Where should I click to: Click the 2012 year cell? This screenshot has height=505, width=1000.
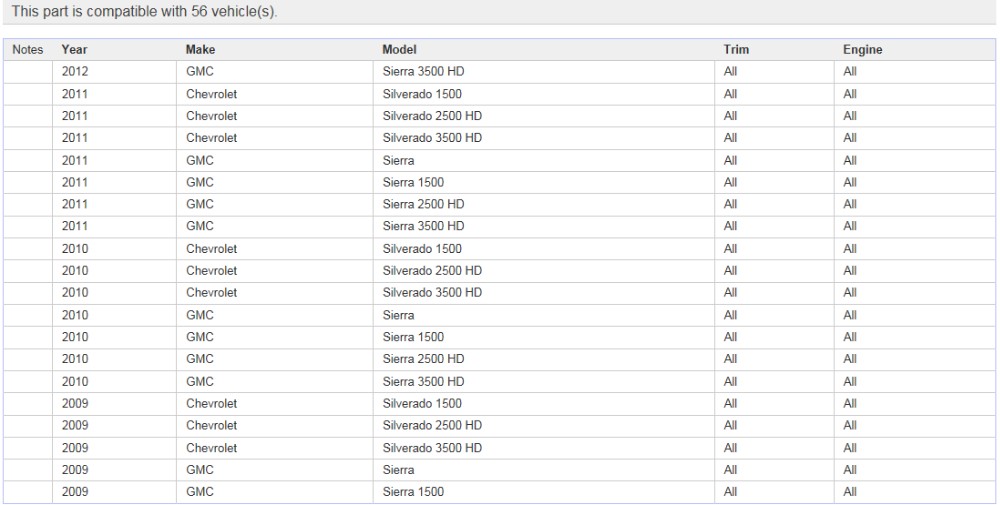tap(74, 72)
